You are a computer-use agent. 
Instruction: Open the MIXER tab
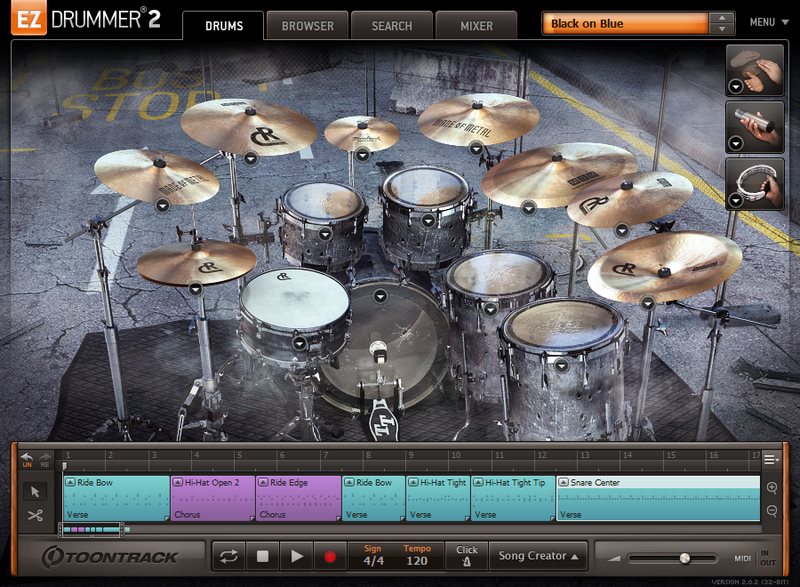click(x=477, y=25)
